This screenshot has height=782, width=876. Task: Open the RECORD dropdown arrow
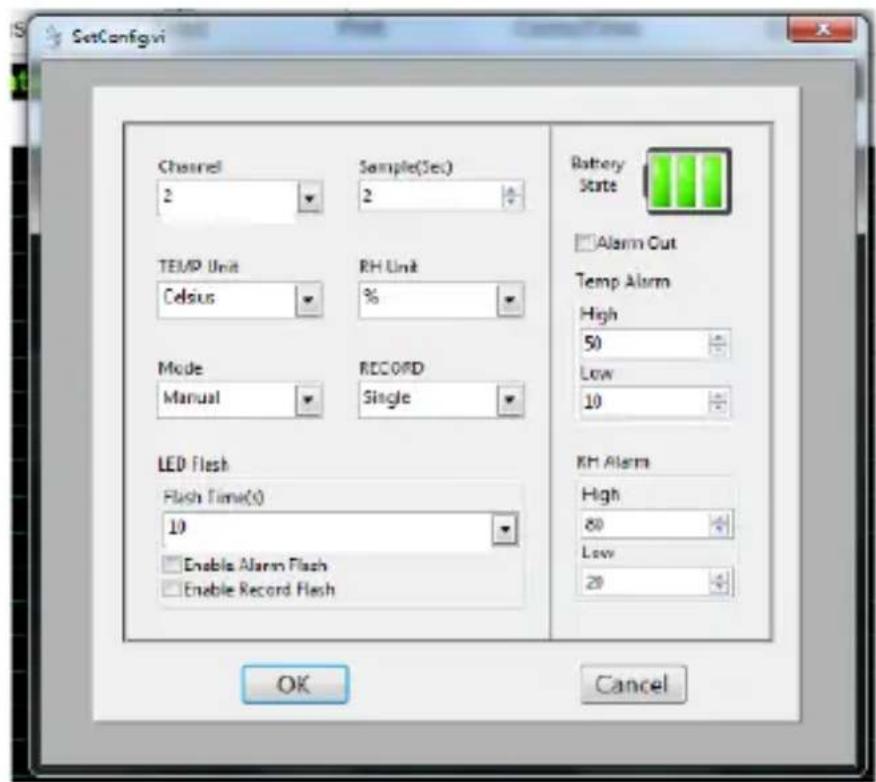(510, 400)
